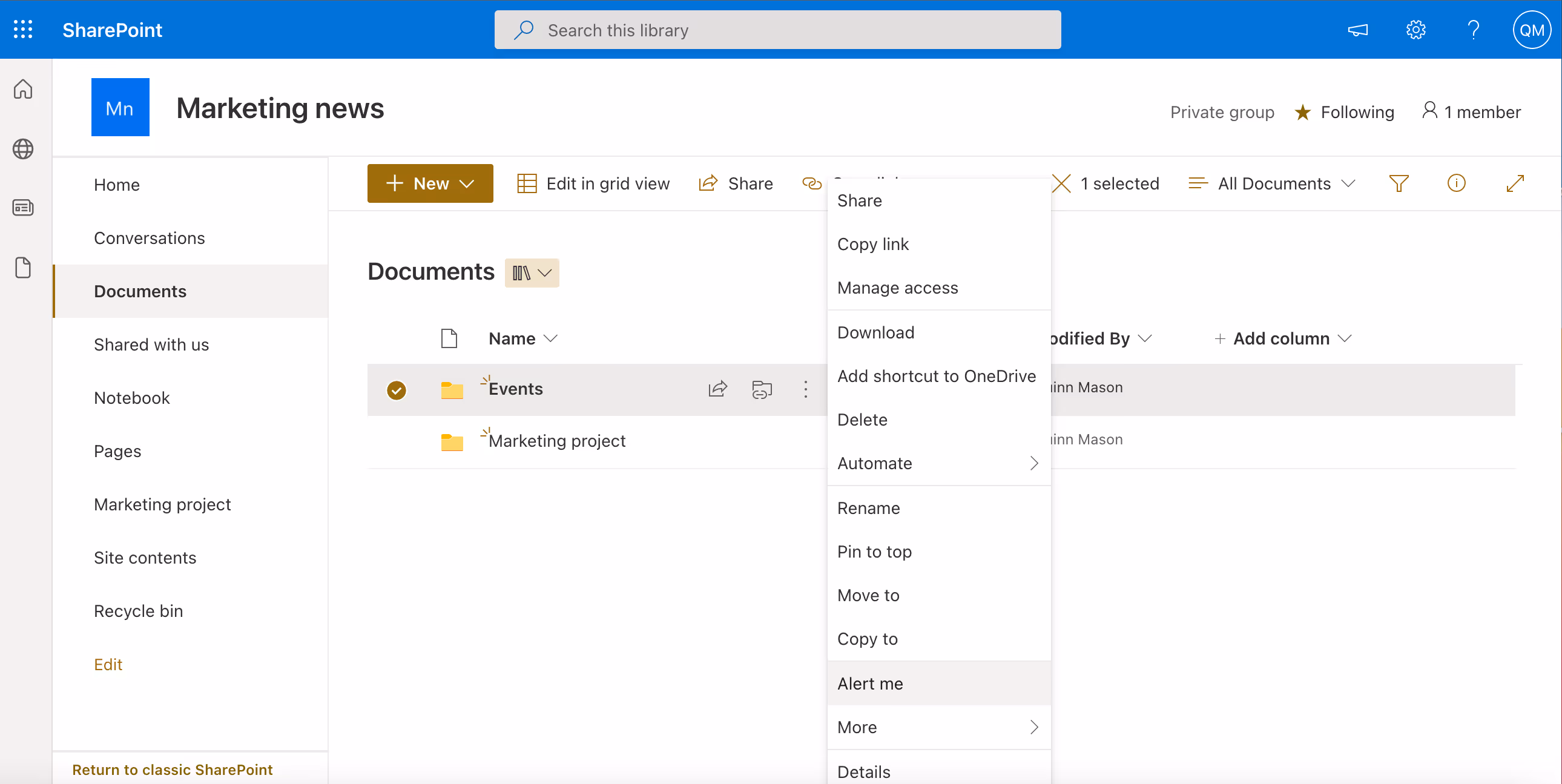
Task: Open the help question mark icon
Action: point(1473,30)
